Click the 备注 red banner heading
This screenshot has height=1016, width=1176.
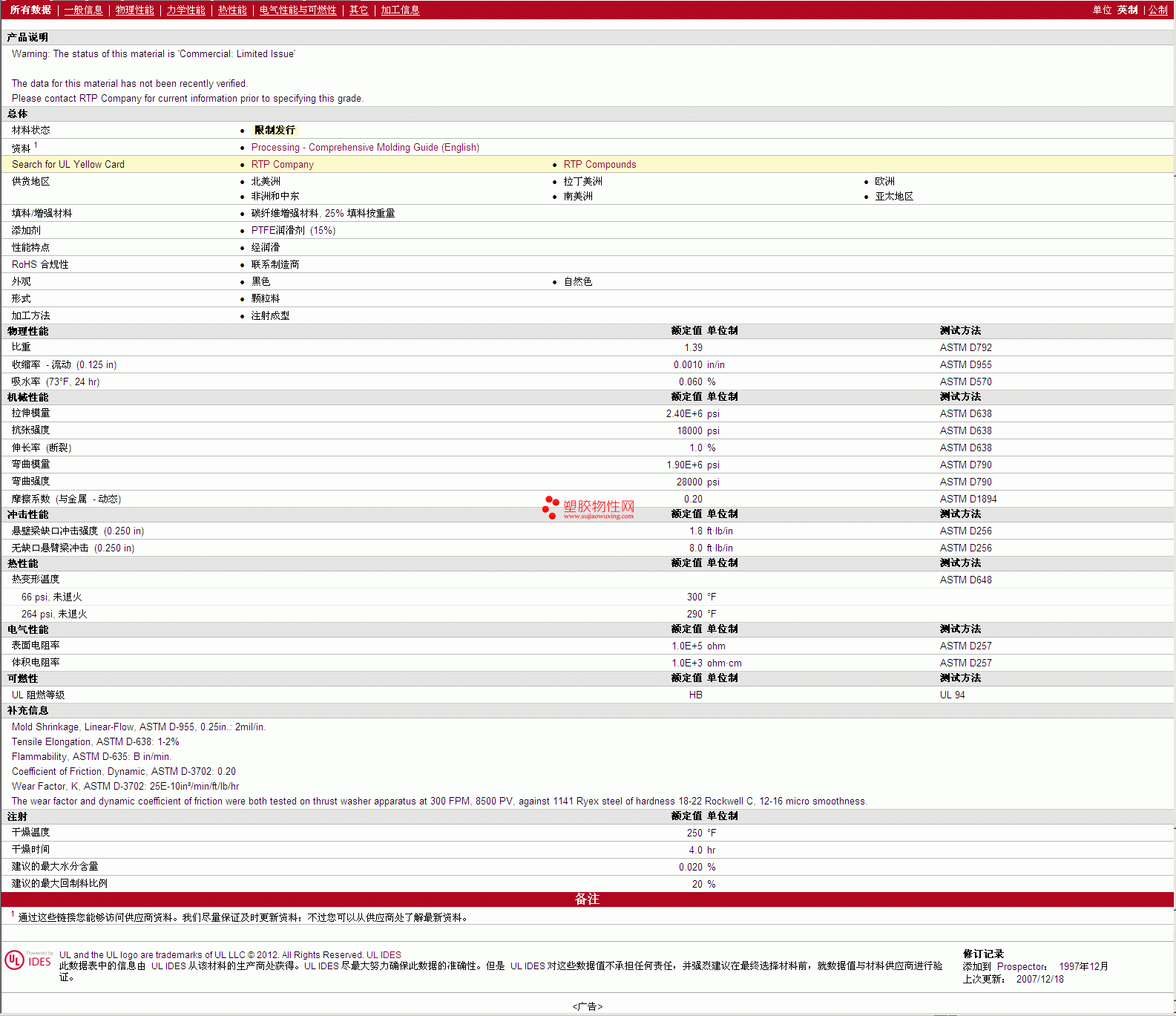tap(587, 899)
